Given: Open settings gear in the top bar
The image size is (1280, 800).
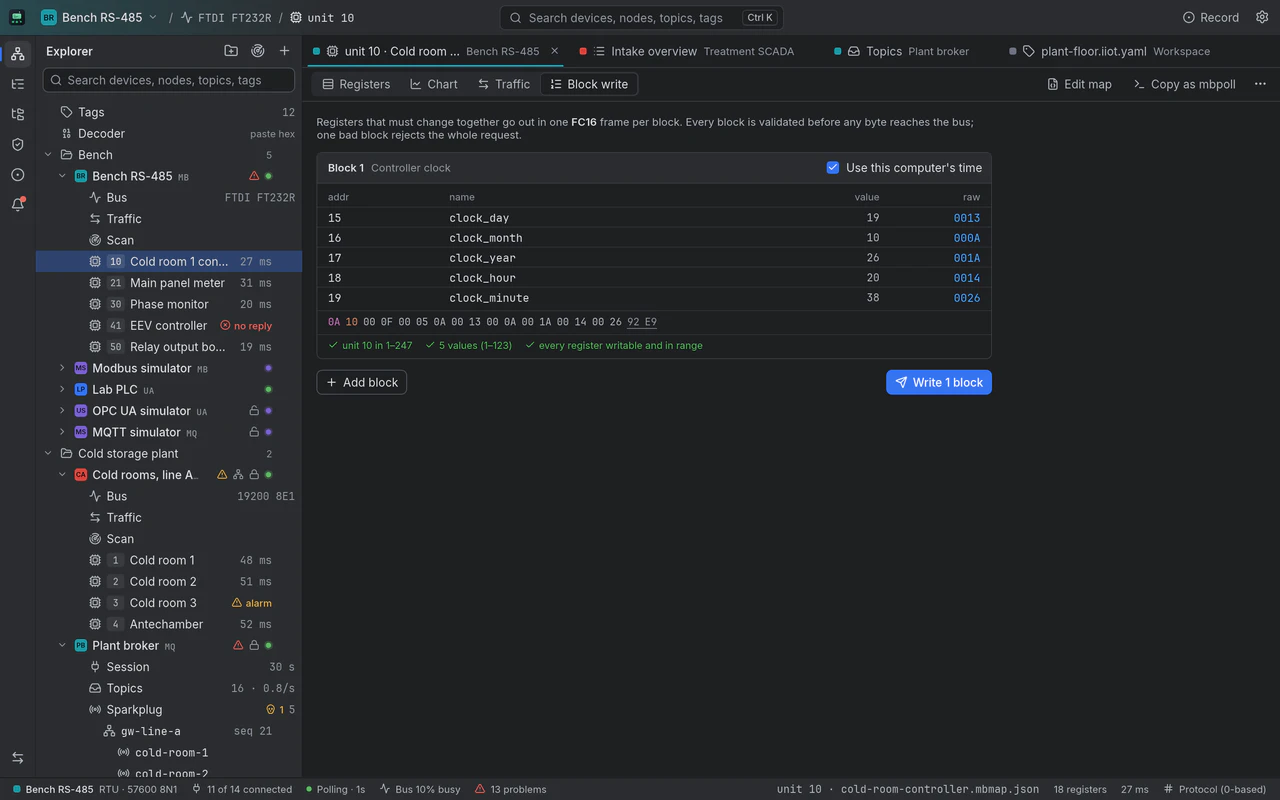Looking at the screenshot, I should [x=1261, y=17].
